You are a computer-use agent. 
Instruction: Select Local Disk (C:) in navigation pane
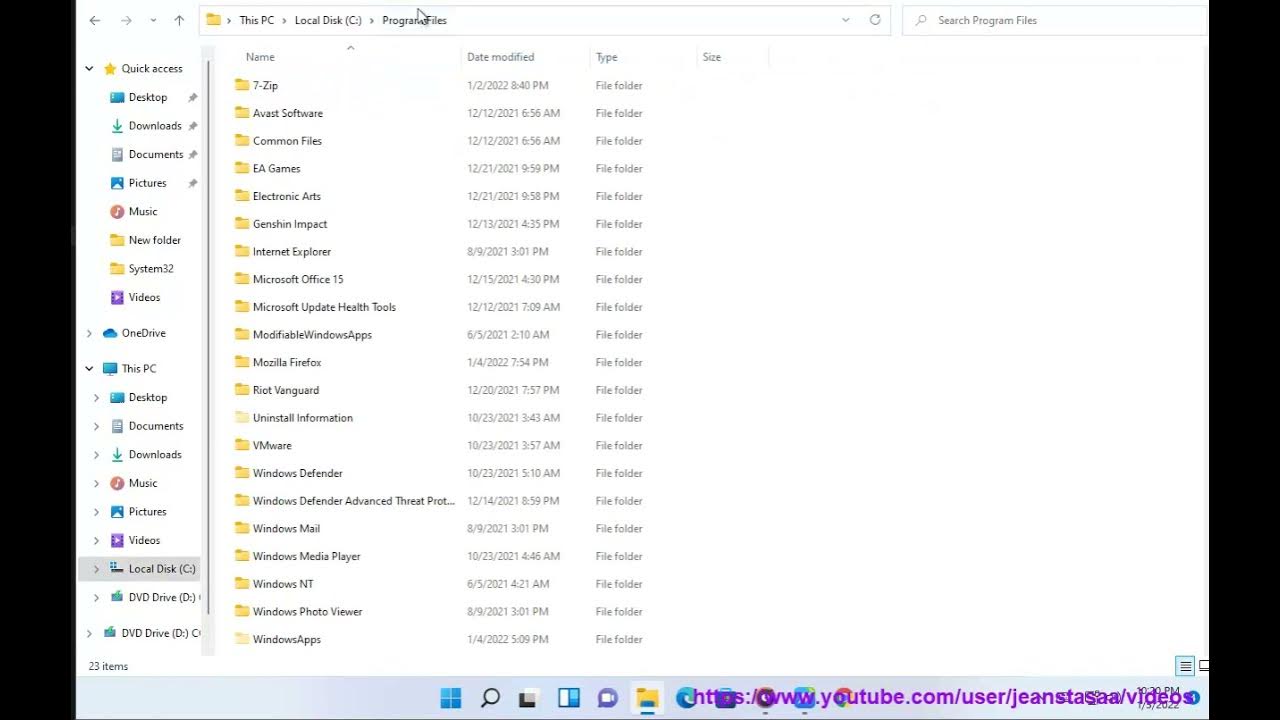[162, 568]
